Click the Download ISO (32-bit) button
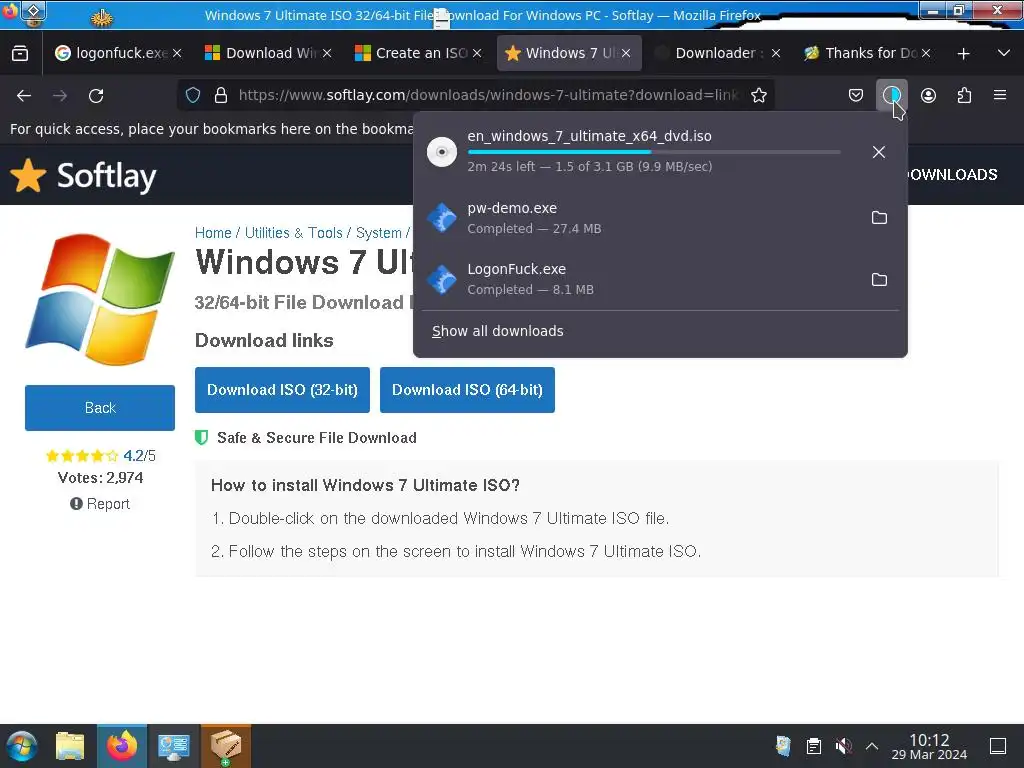This screenshot has height=768, width=1024. pos(282,390)
